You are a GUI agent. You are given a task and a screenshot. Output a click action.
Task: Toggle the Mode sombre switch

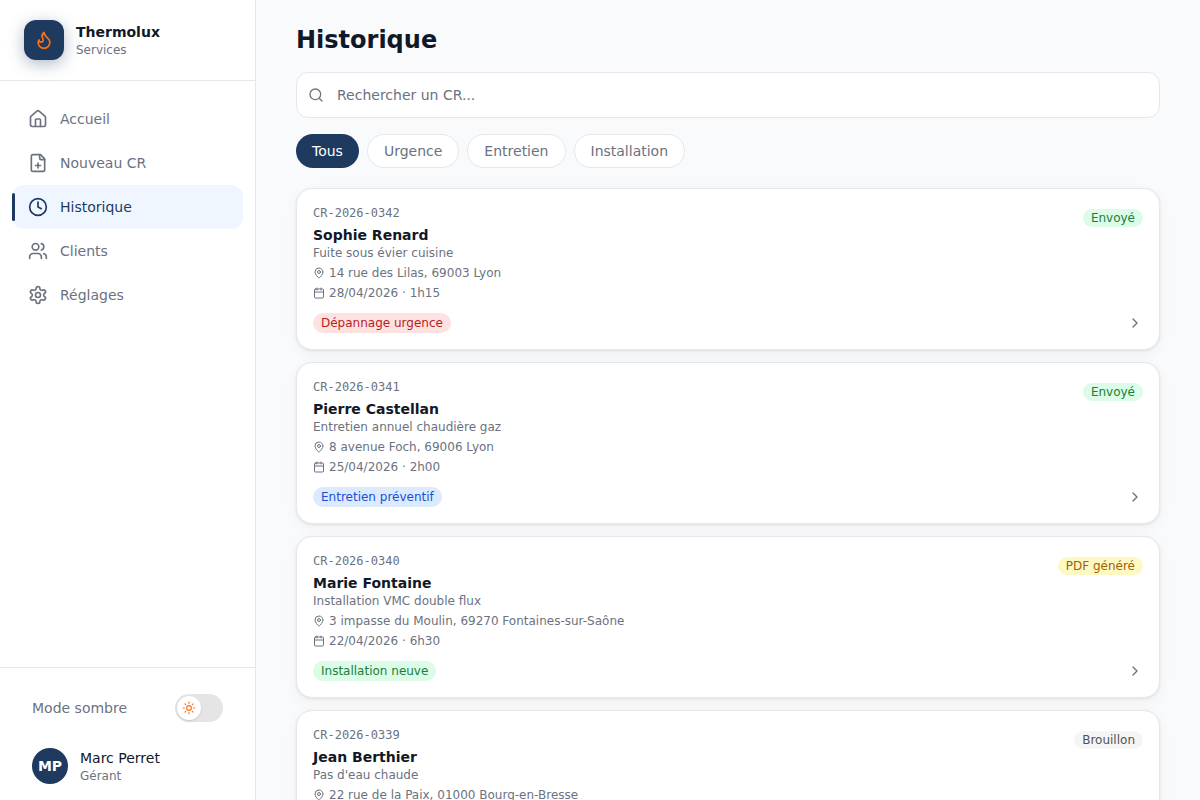click(x=199, y=708)
